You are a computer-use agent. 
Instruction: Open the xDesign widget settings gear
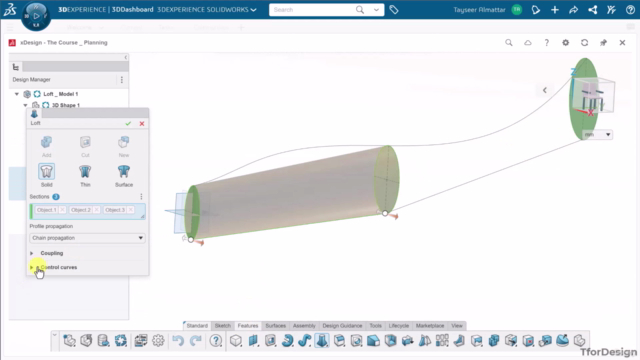pos(565,42)
